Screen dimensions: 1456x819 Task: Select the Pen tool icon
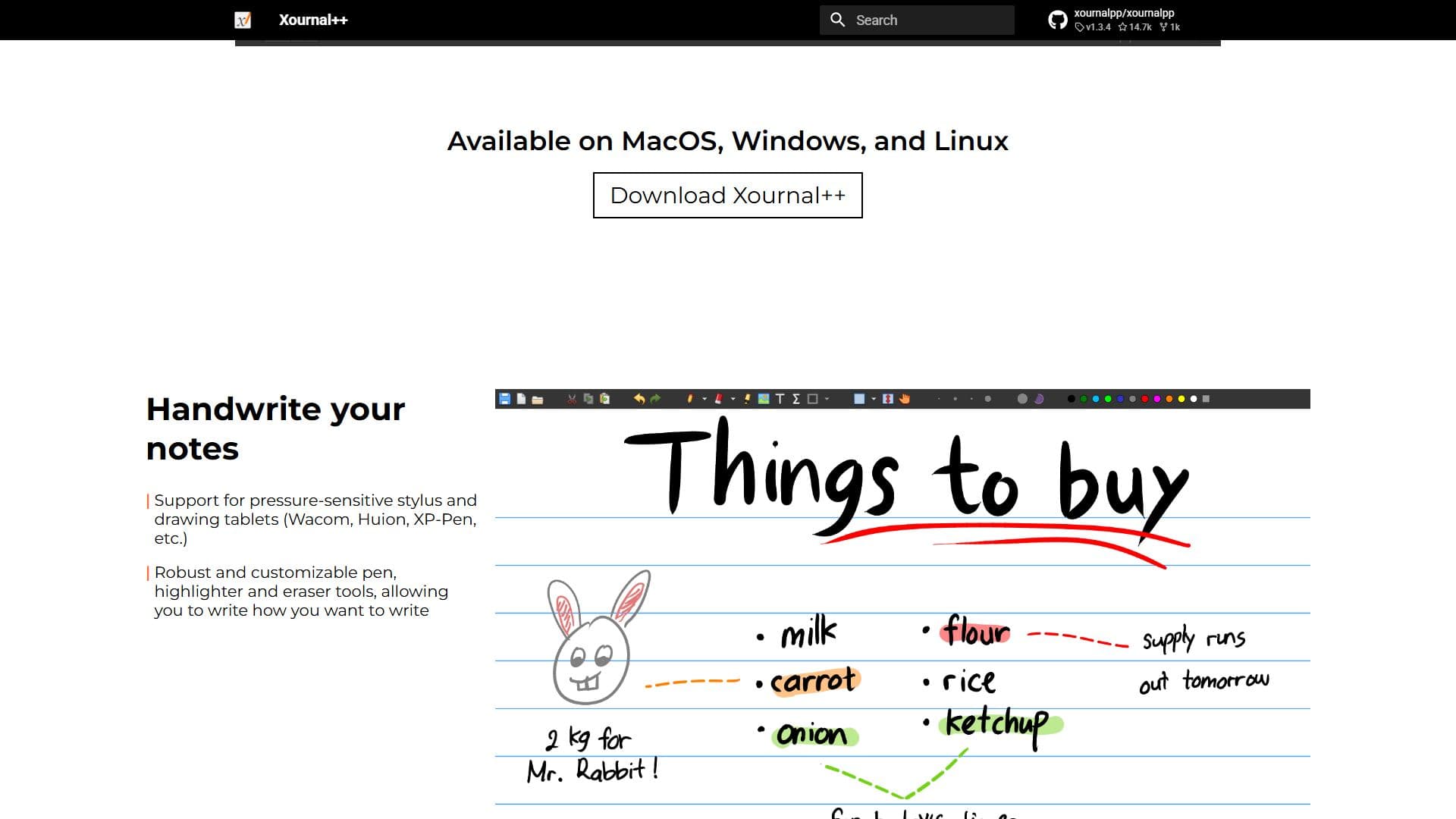click(x=690, y=399)
